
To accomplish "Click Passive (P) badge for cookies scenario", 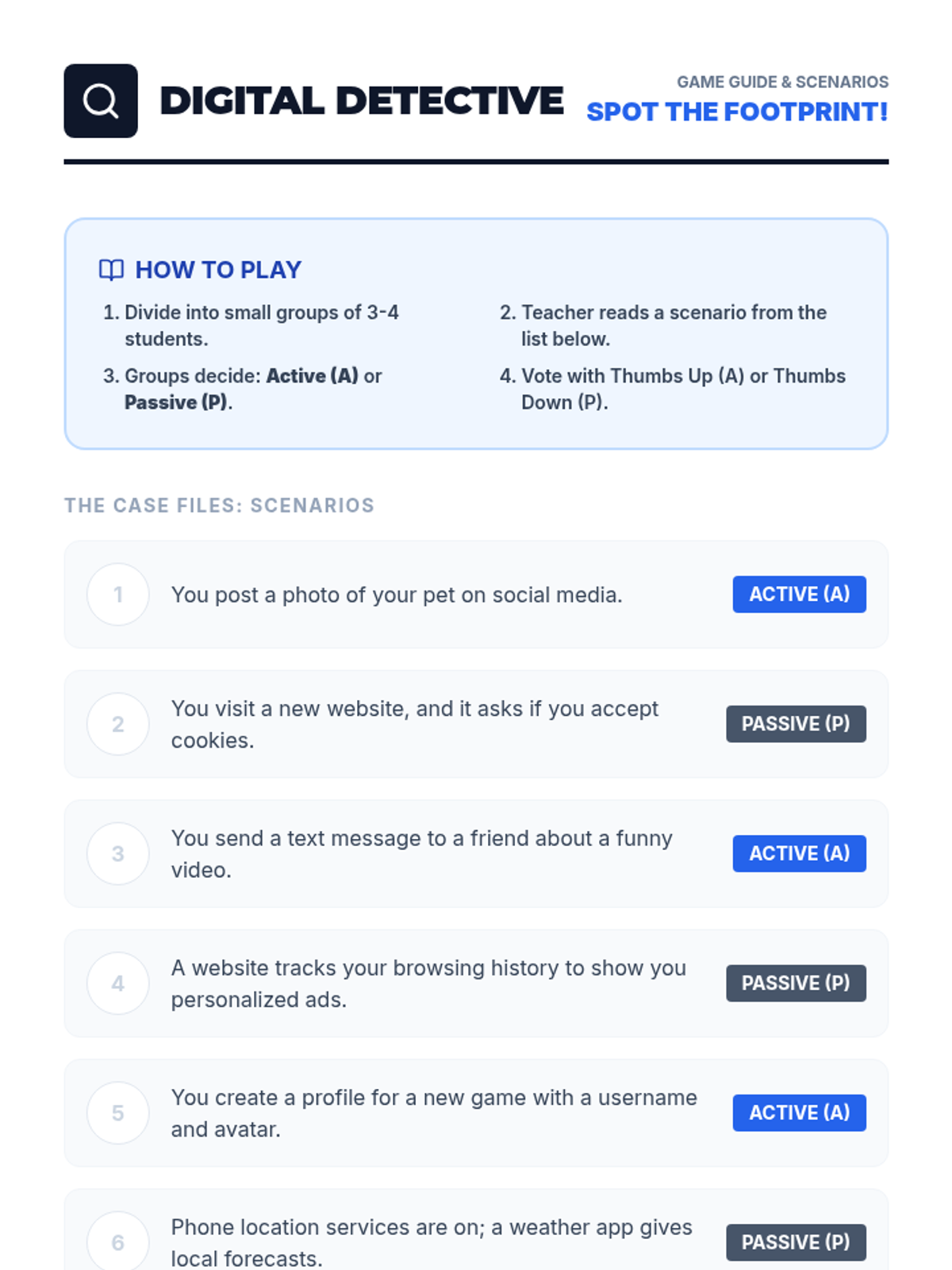I will pyautogui.click(x=797, y=724).
